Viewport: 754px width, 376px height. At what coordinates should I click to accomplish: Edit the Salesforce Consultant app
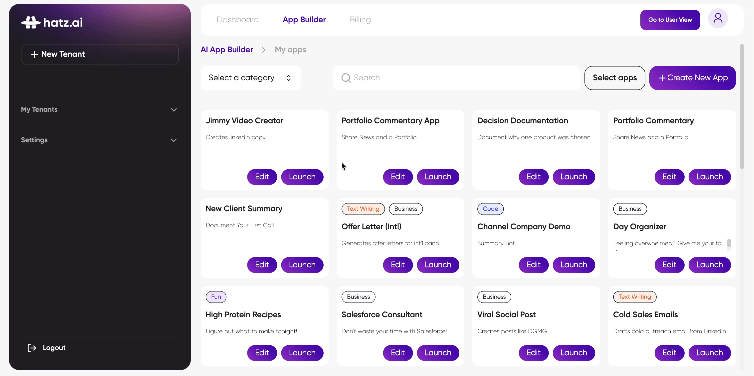pos(398,352)
